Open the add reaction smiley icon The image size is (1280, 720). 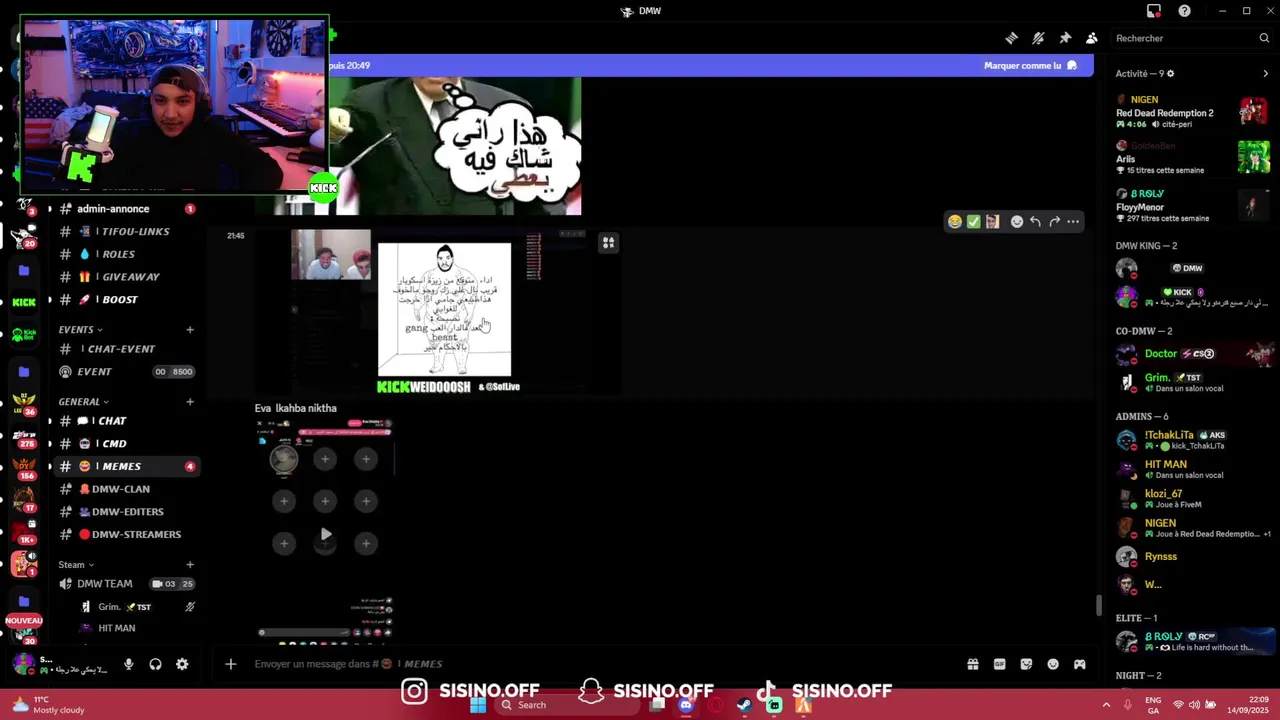point(1017,222)
